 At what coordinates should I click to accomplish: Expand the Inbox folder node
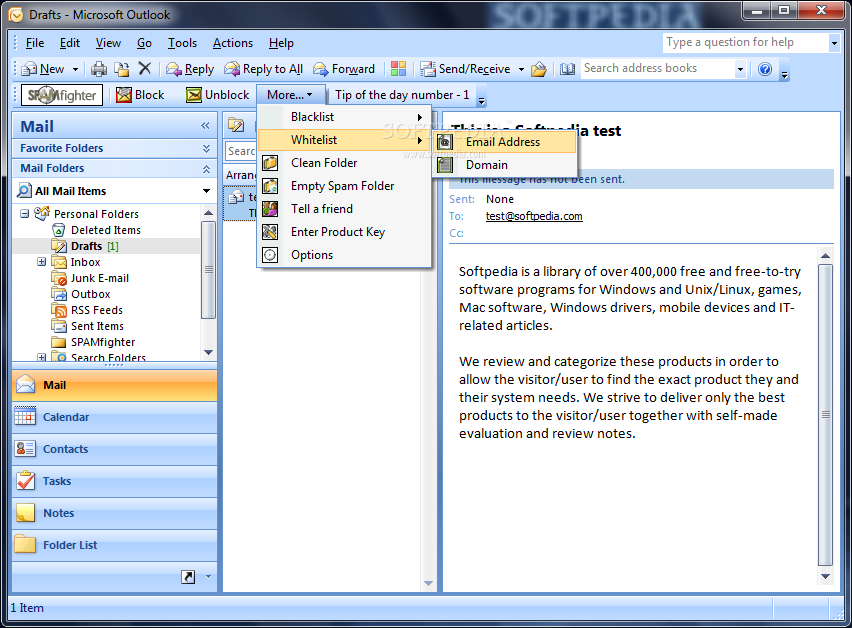[x=41, y=262]
